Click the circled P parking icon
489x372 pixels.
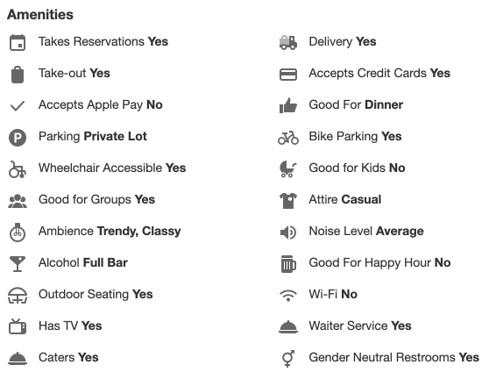point(17,137)
